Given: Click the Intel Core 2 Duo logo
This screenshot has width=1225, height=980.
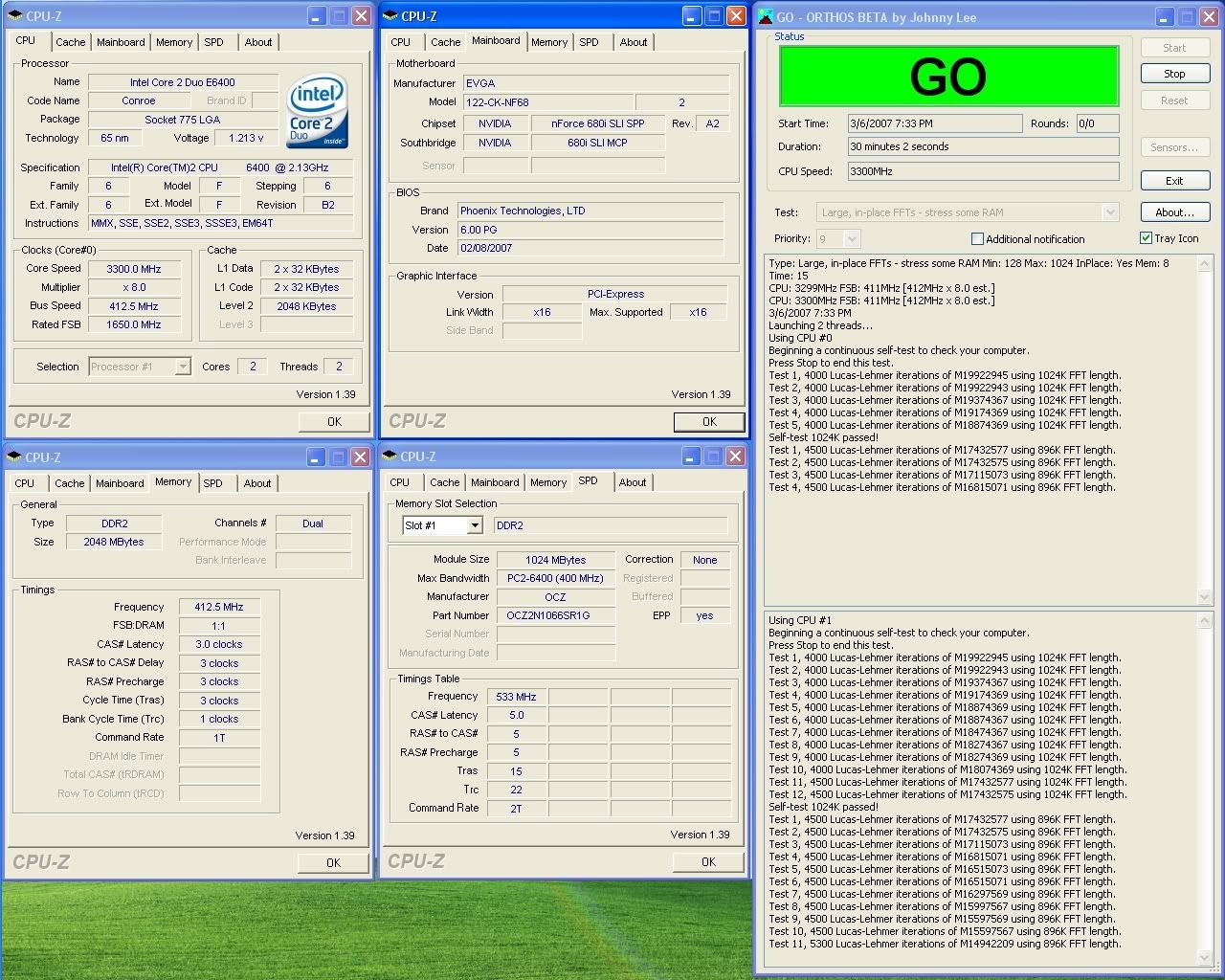Looking at the screenshot, I should click(x=318, y=111).
